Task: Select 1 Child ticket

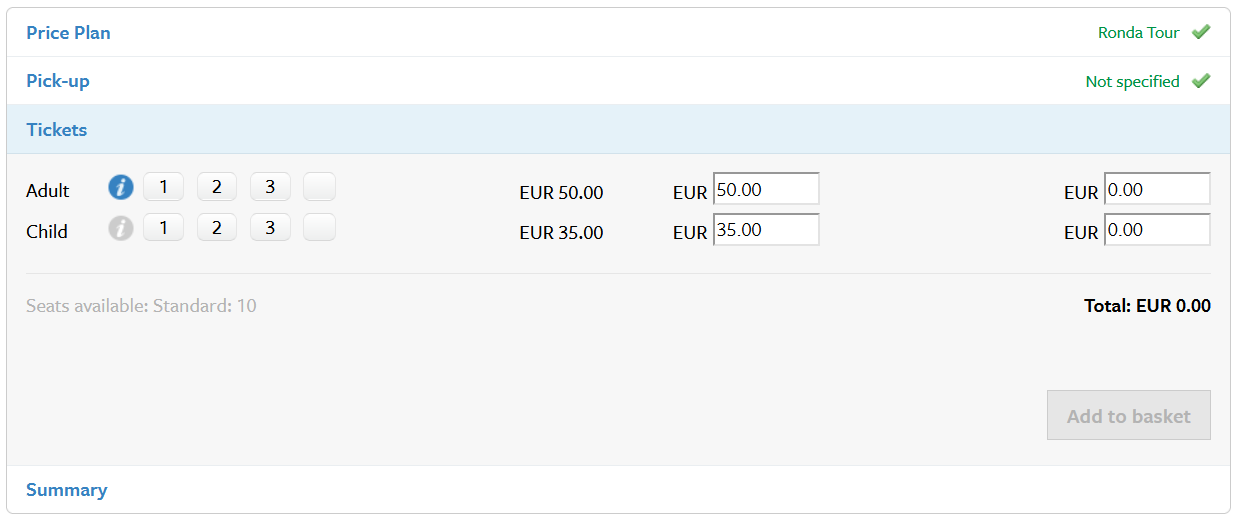Action: click(x=163, y=227)
